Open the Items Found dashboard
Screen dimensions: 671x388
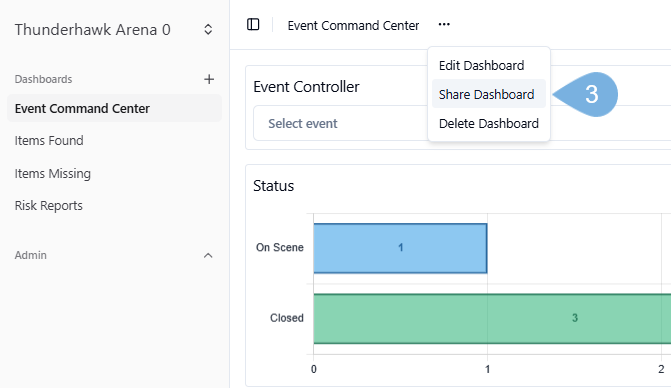point(49,141)
